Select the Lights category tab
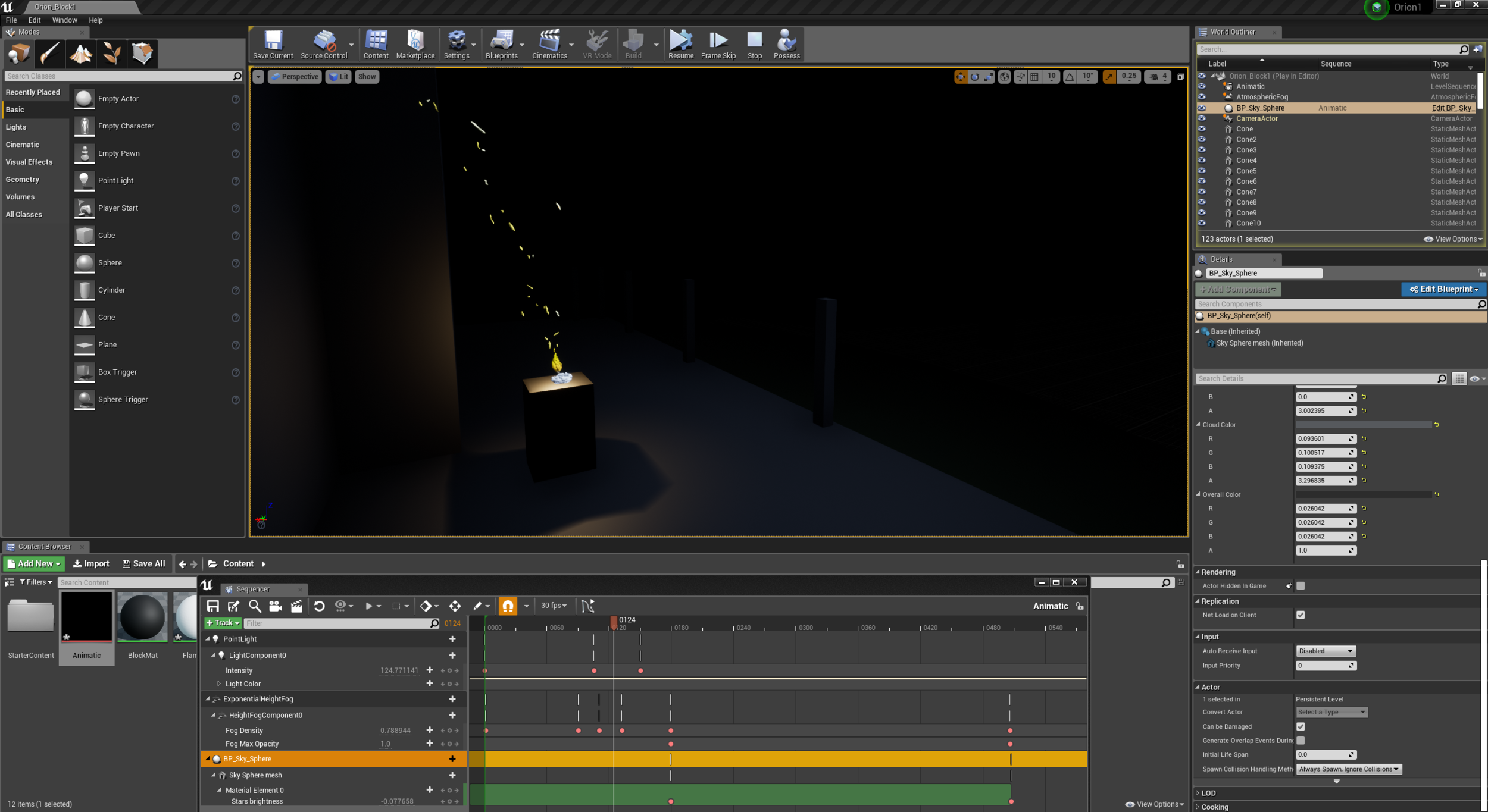 tap(16, 127)
